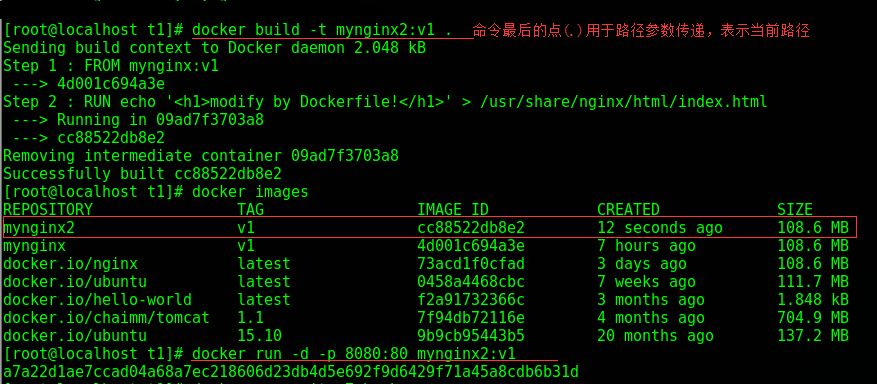Click image ID 'f2a91732366c'

pyautogui.click(x=471, y=299)
